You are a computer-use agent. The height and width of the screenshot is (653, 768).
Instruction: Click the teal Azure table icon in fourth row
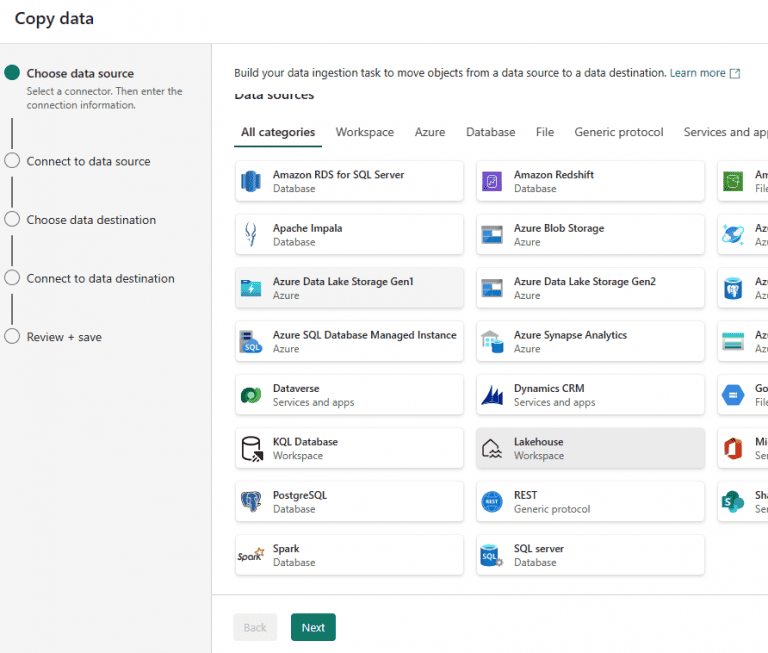click(733, 341)
